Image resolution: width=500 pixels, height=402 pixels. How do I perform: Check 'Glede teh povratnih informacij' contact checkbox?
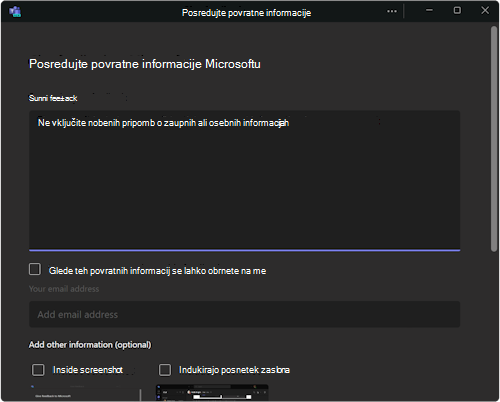[x=35, y=269]
